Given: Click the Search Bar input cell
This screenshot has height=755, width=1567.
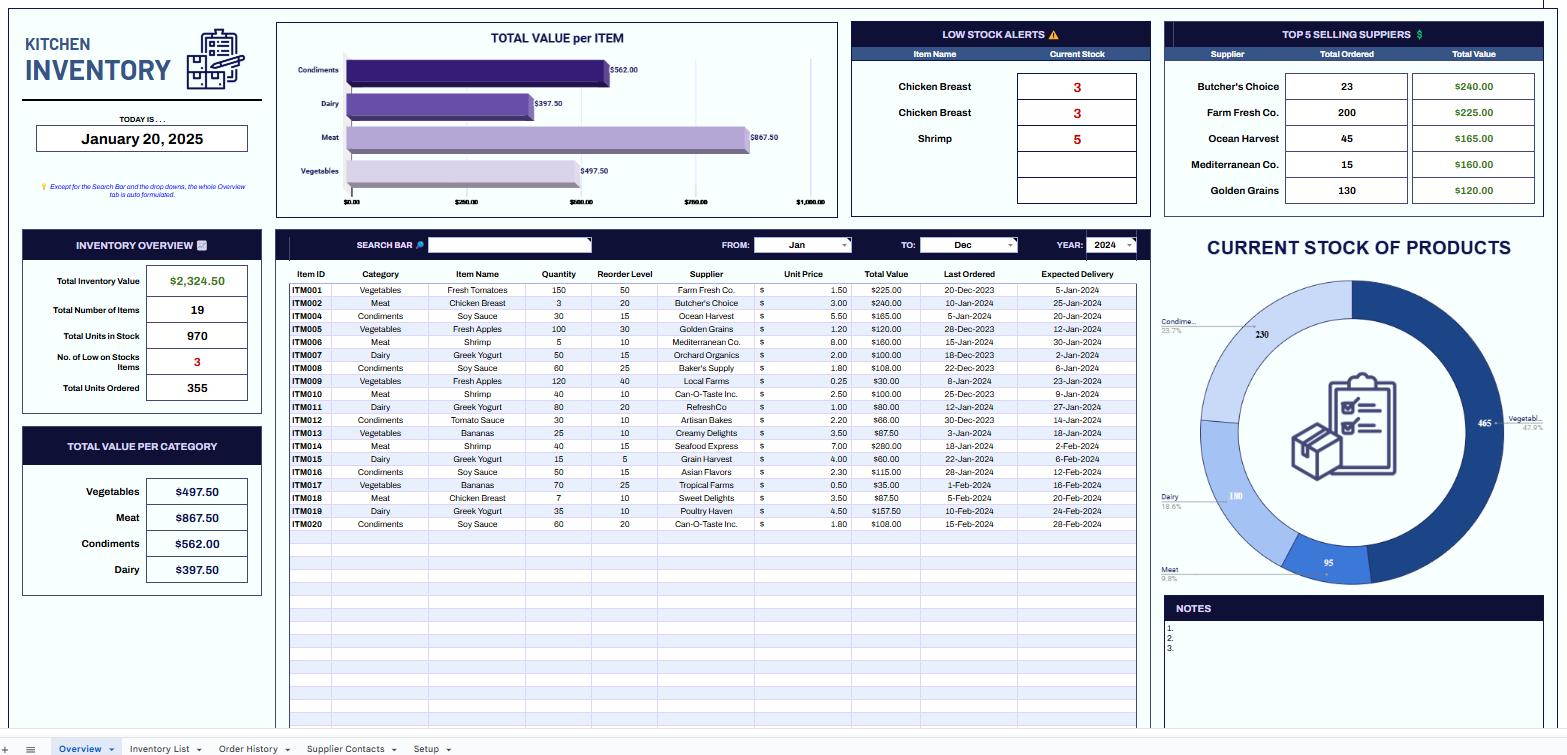Looking at the screenshot, I should [x=510, y=245].
